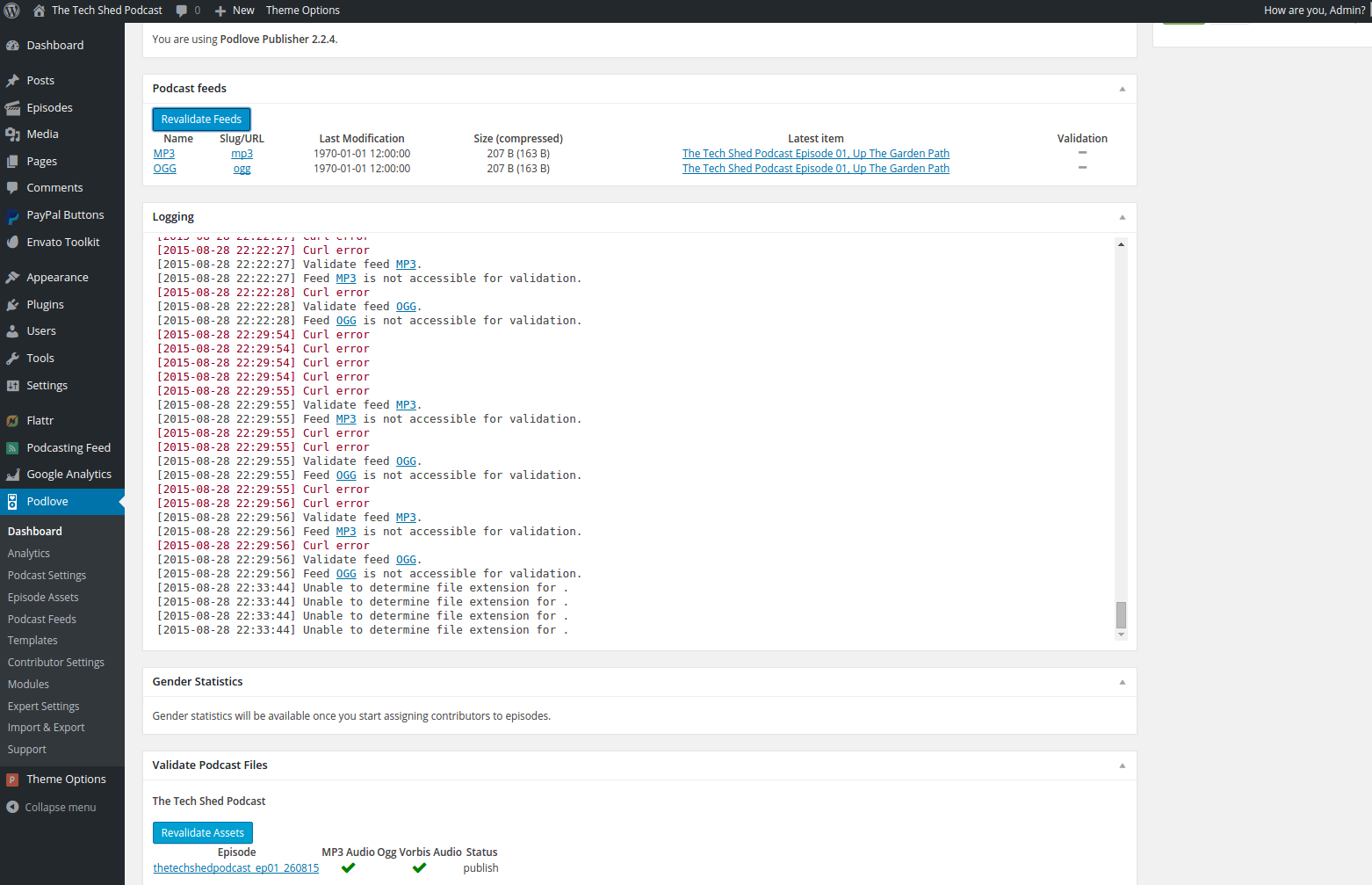Open the mp3 slug link
Screen dimensions: 1372x885
coord(242,154)
